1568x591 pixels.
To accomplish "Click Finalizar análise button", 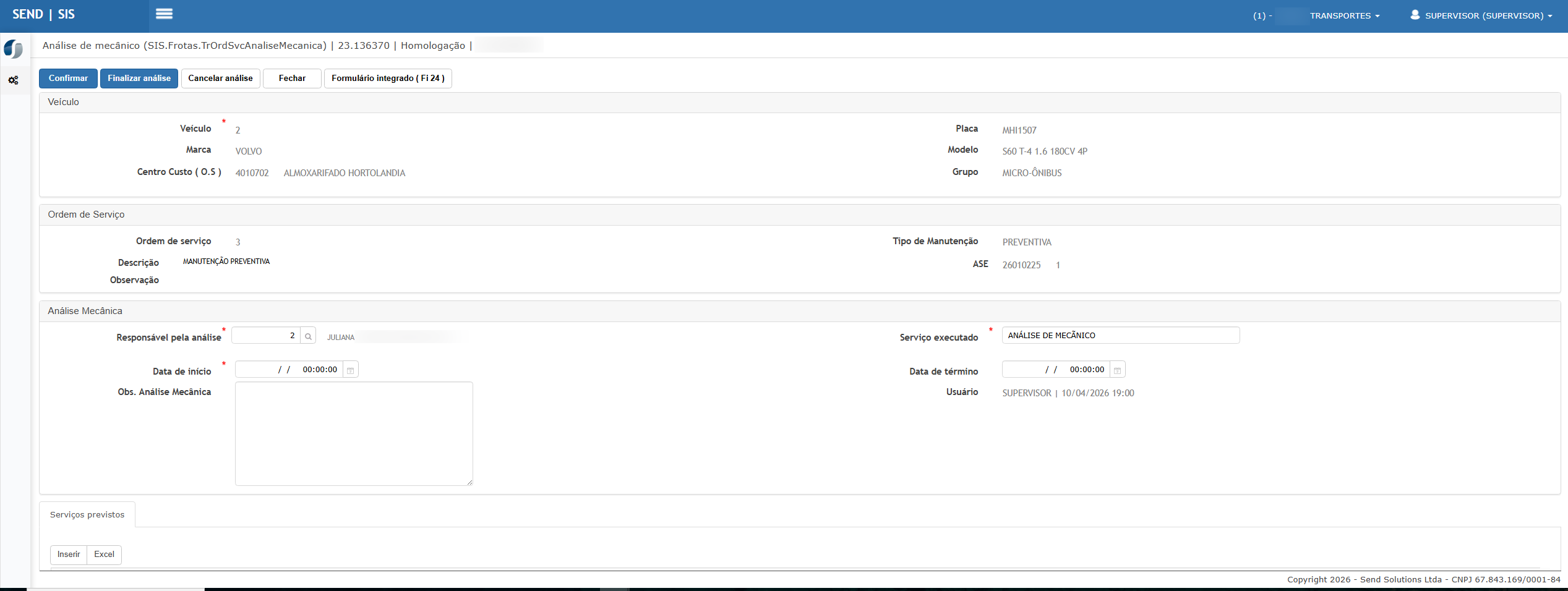I will click(x=139, y=79).
